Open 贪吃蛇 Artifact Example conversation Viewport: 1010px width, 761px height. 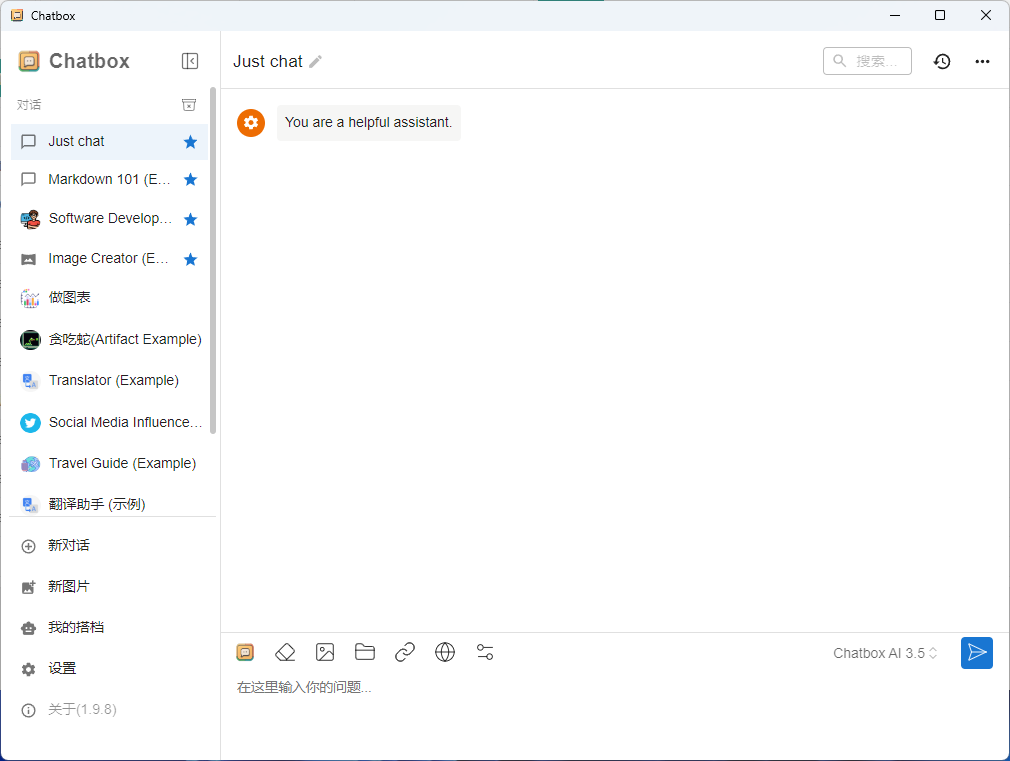coord(110,339)
